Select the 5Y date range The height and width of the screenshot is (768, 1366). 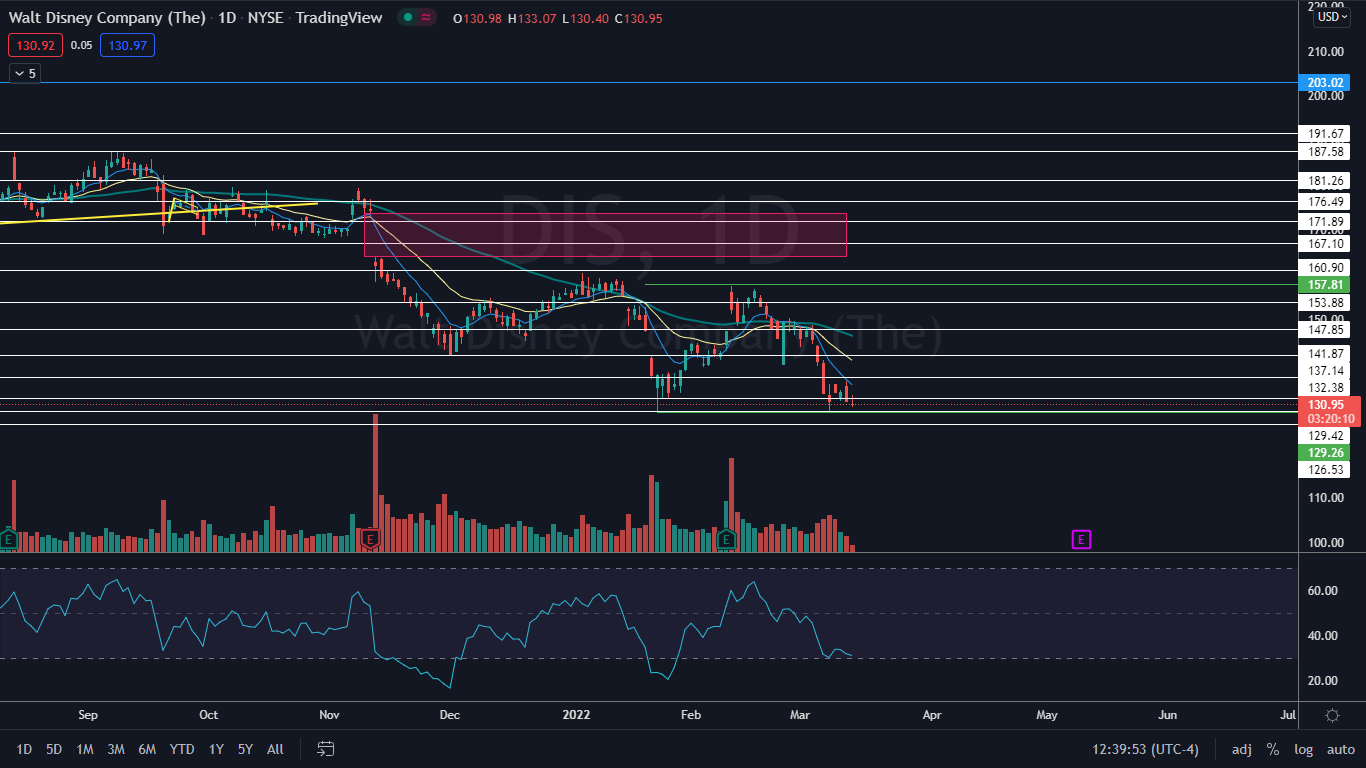(x=246, y=749)
